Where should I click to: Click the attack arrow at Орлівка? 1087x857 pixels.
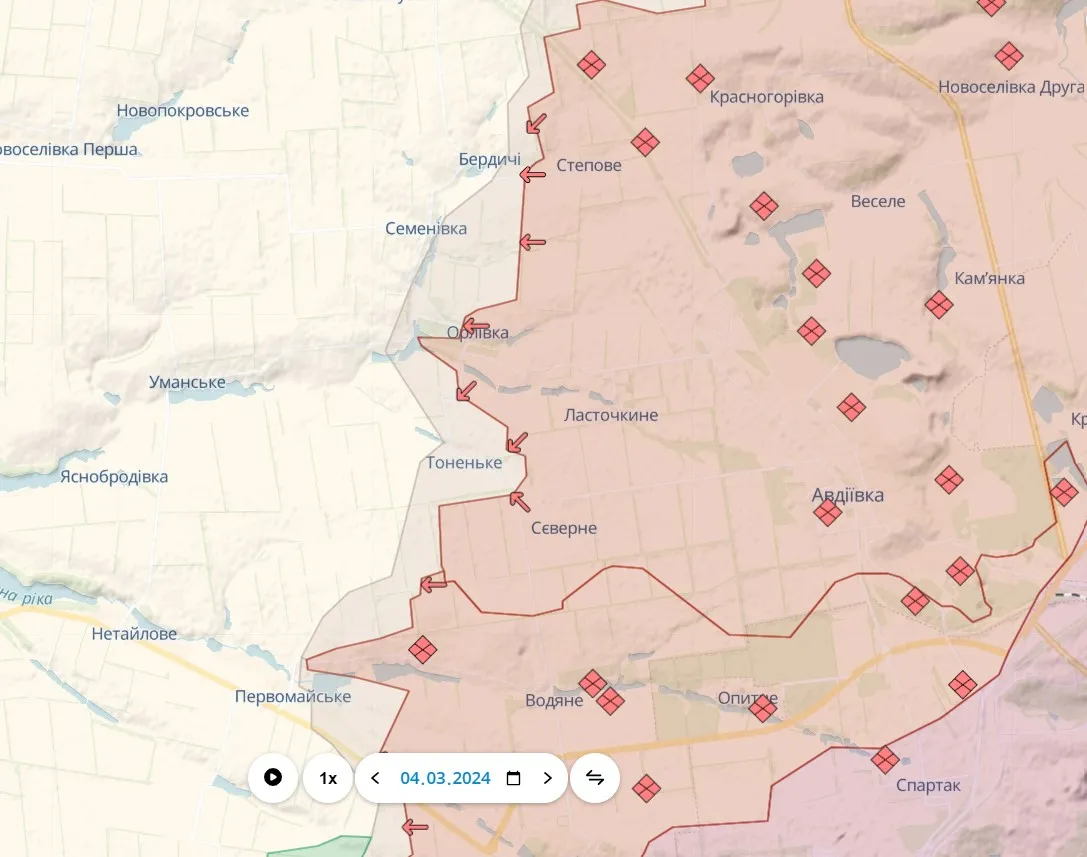pos(476,327)
